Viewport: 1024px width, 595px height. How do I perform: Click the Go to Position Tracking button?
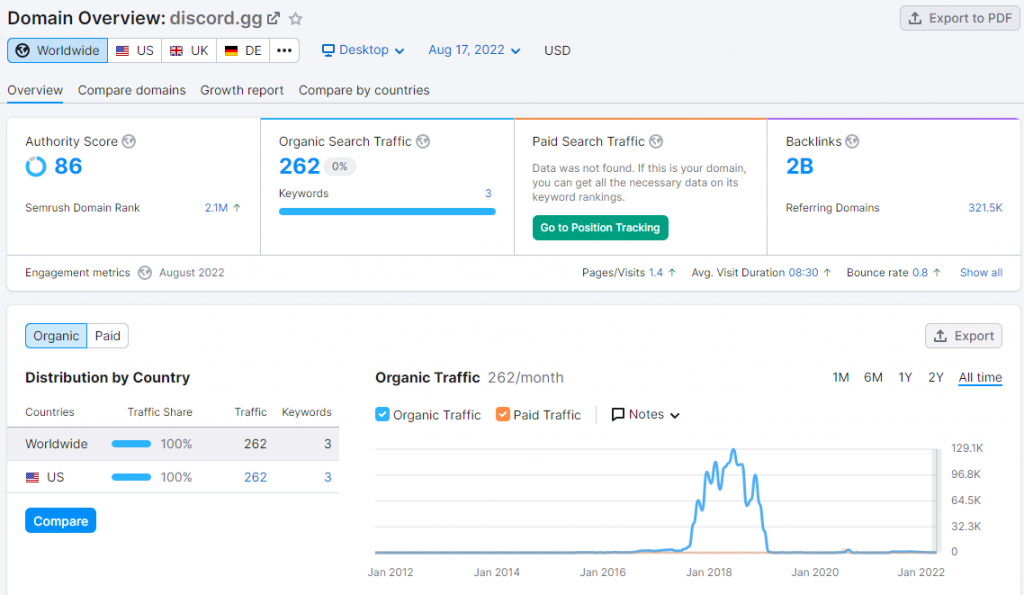[600, 228]
